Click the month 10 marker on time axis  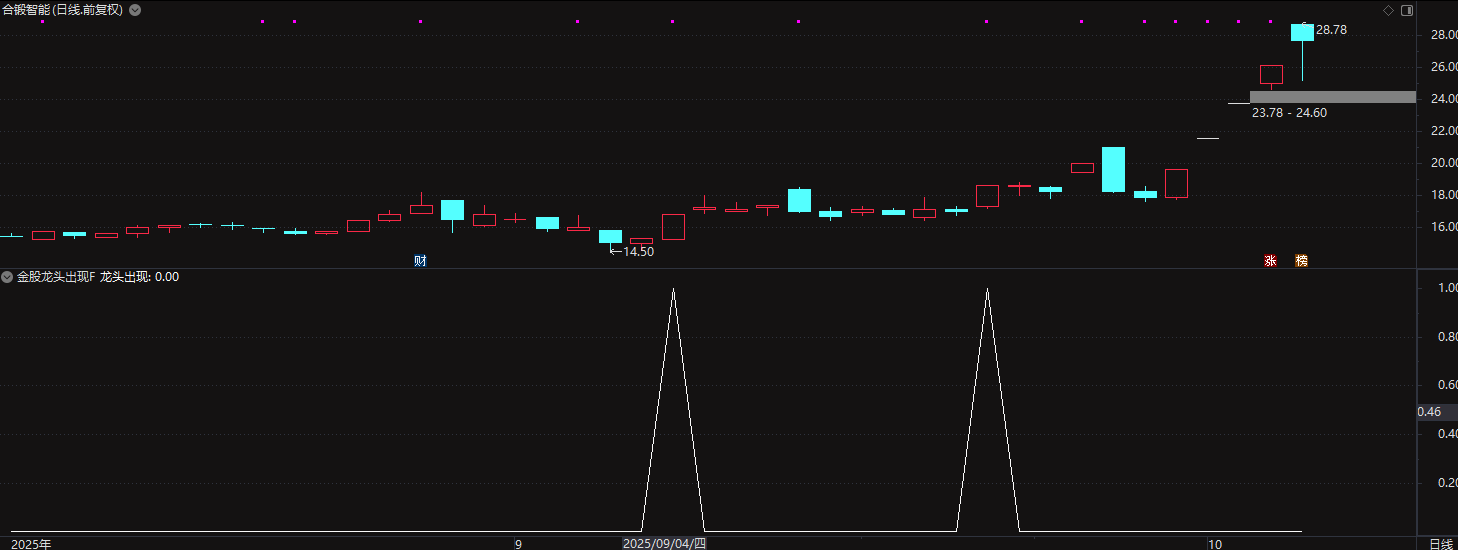coord(1215,544)
